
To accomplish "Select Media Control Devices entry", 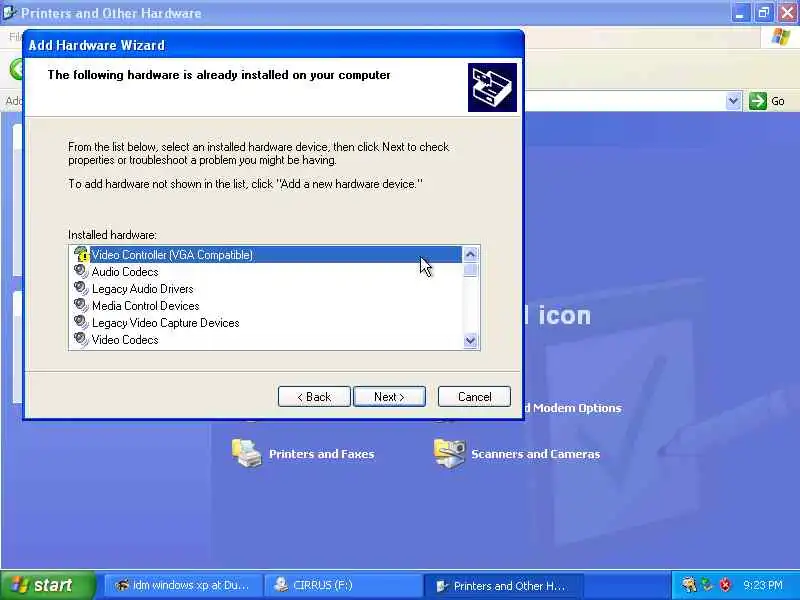I will coord(145,306).
